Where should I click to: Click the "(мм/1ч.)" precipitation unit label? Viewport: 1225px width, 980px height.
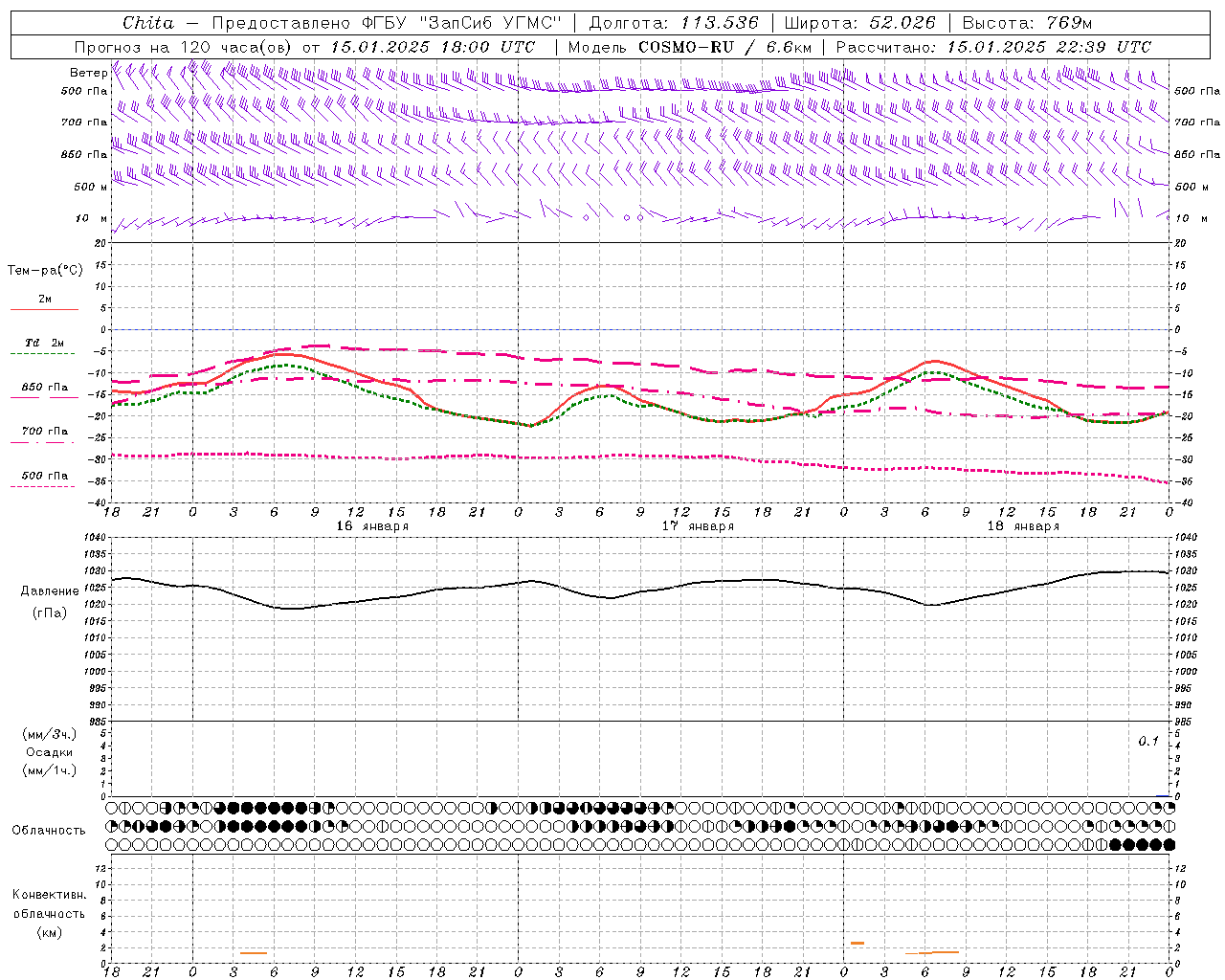click(50, 770)
